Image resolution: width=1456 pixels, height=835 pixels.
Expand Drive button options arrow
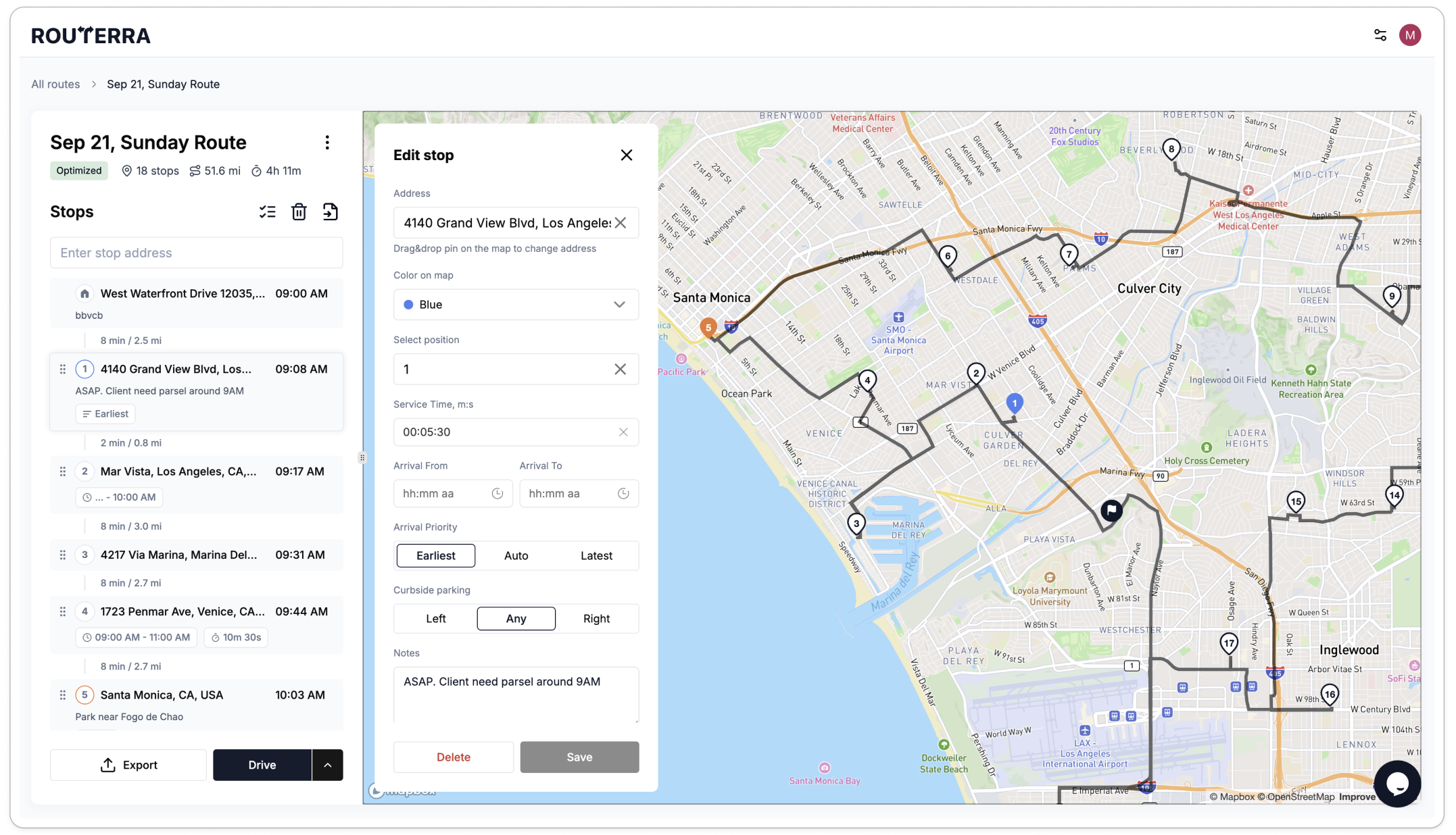click(328, 765)
